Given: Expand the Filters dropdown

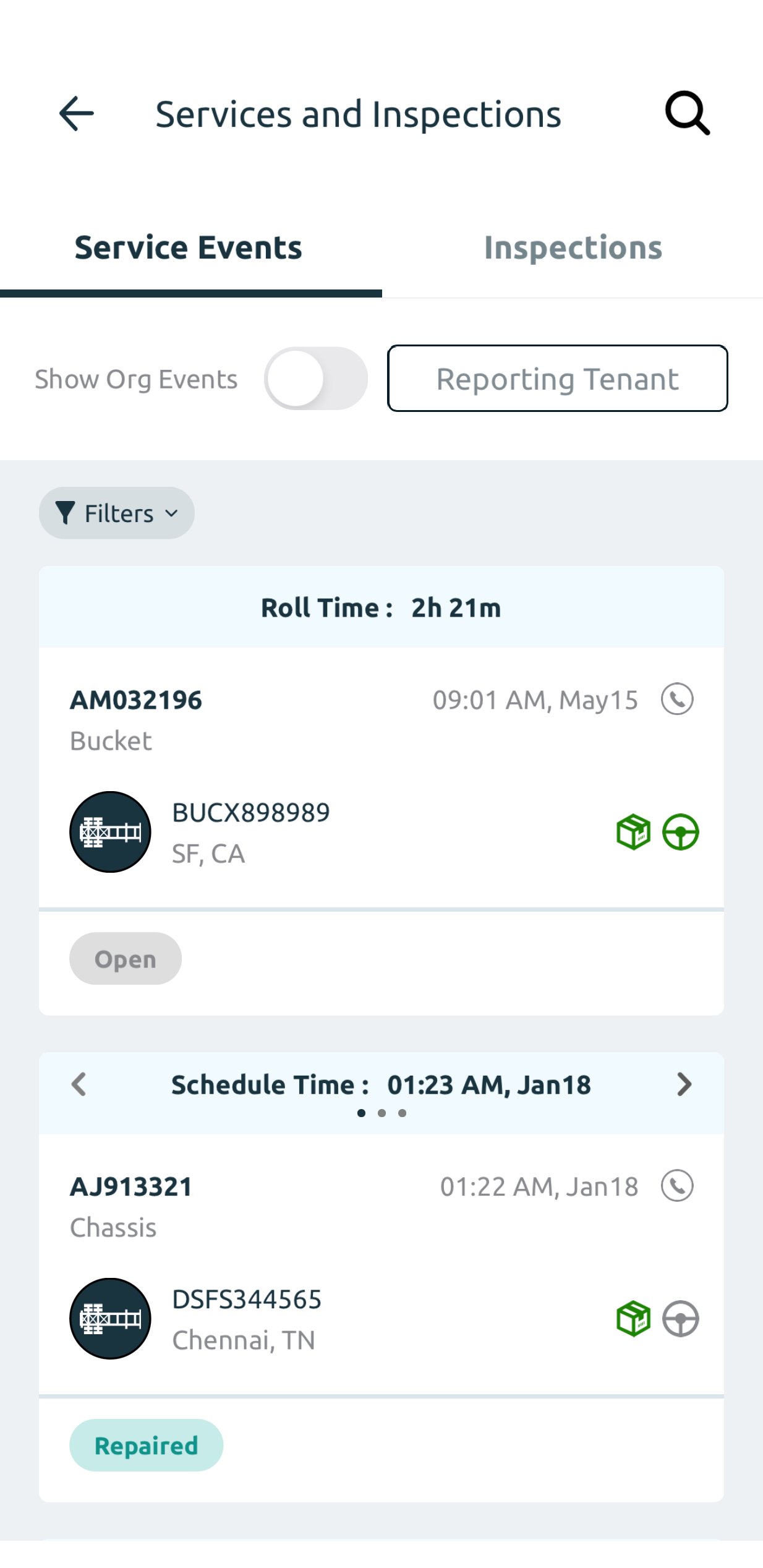Looking at the screenshot, I should coord(117,513).
